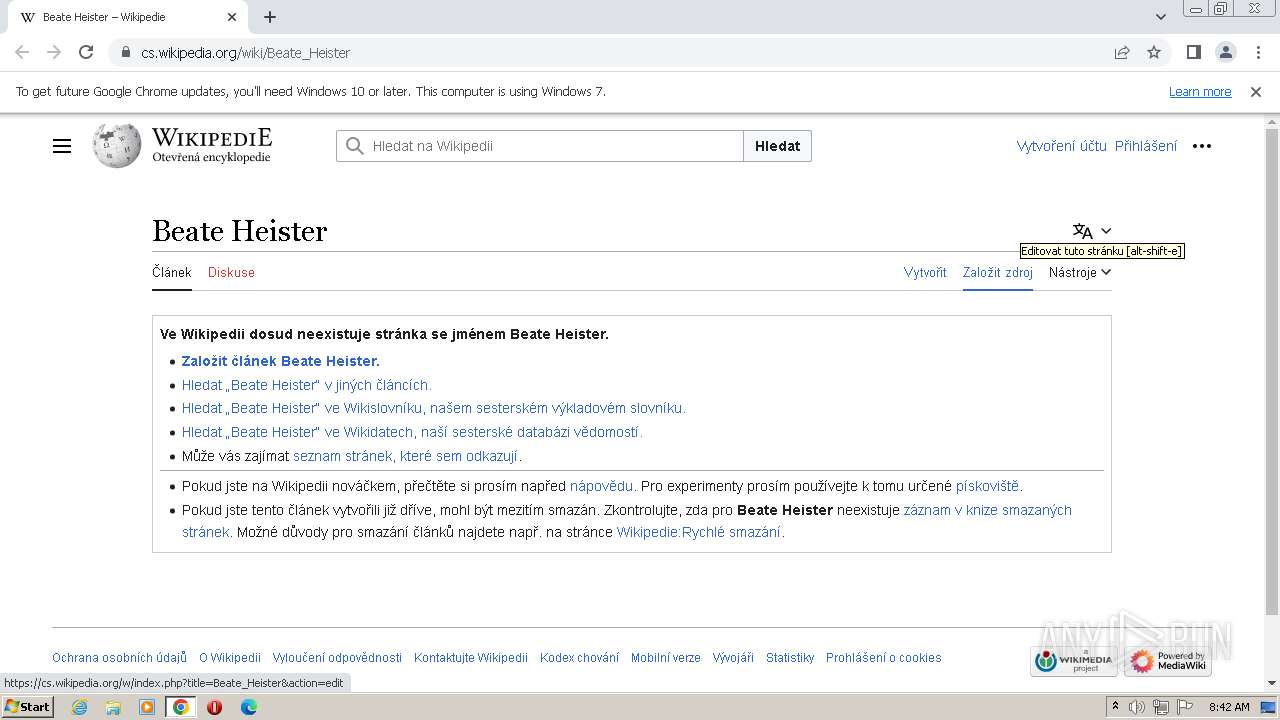
Task: Open the pískoviště link
Action: [987, 486]
